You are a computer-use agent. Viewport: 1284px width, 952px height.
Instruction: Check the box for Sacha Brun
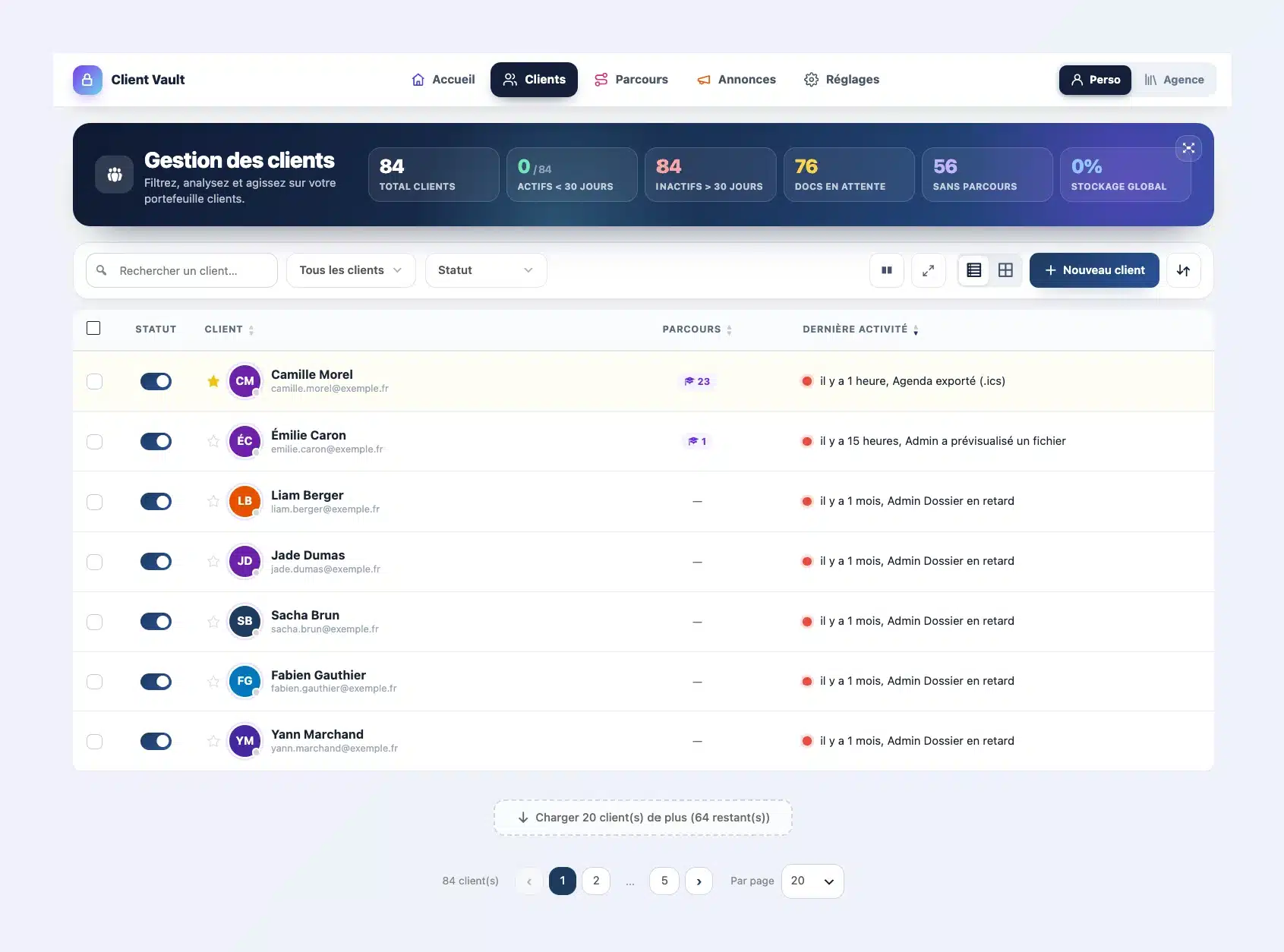pos(94,622)
